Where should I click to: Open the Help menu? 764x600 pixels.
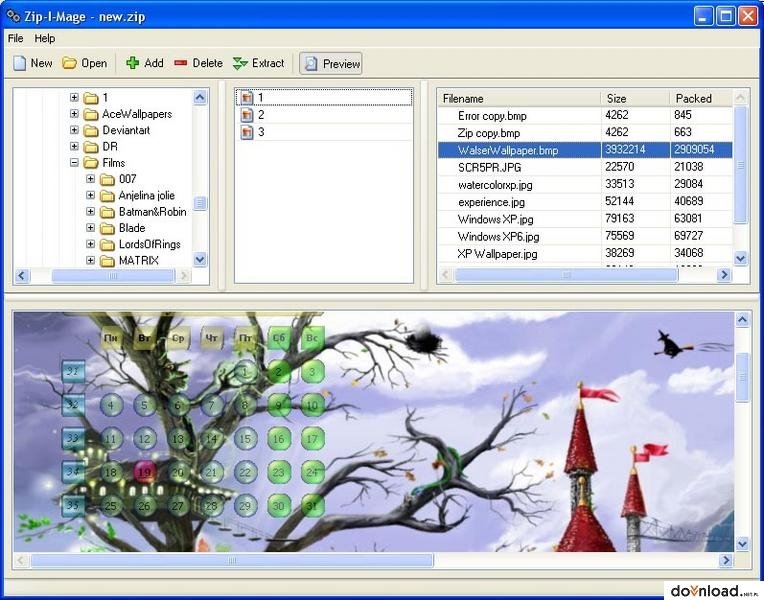(45, 38)
